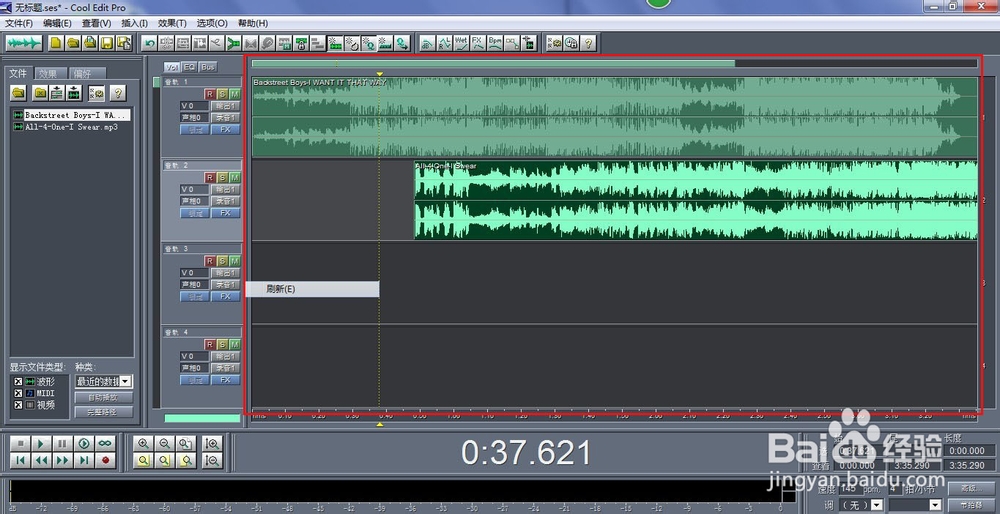1000x514 pixels.
Task: Toggle the video file type checkbox
Action: (18, 404)
